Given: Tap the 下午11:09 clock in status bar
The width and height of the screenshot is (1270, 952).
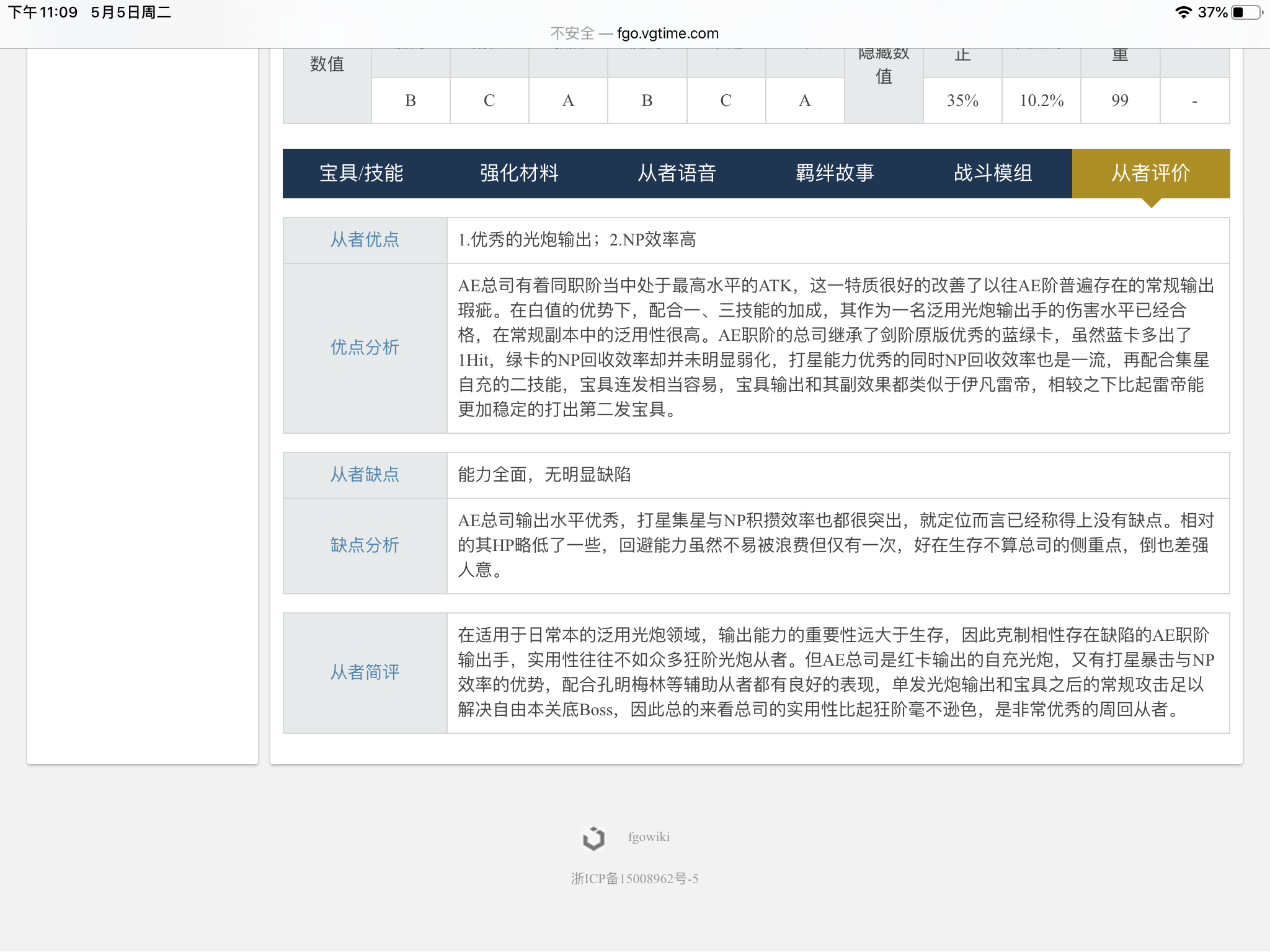Looking at the screenshot, I should [x=43, y=12].
